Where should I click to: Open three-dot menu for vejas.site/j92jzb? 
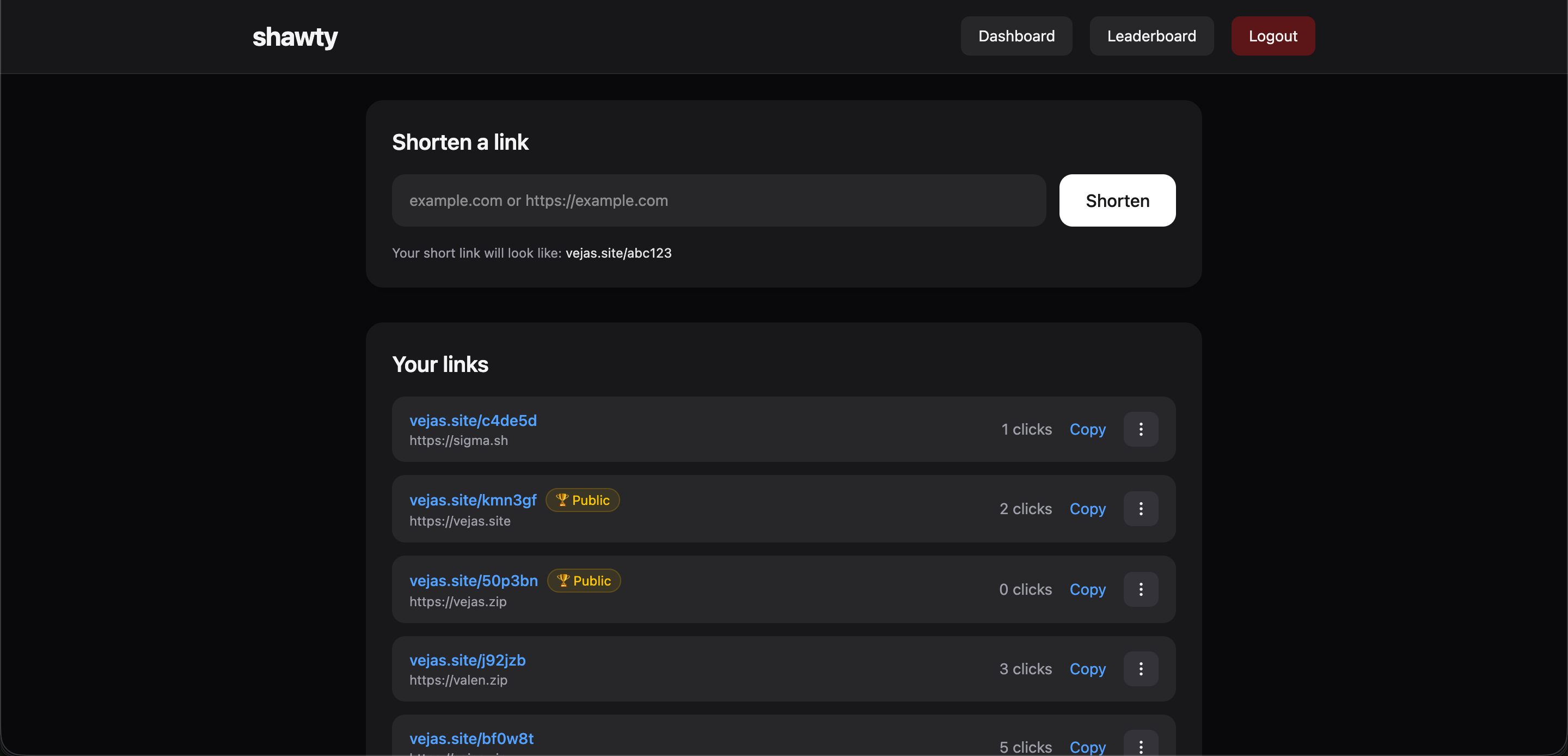[x=1140, y=669]
